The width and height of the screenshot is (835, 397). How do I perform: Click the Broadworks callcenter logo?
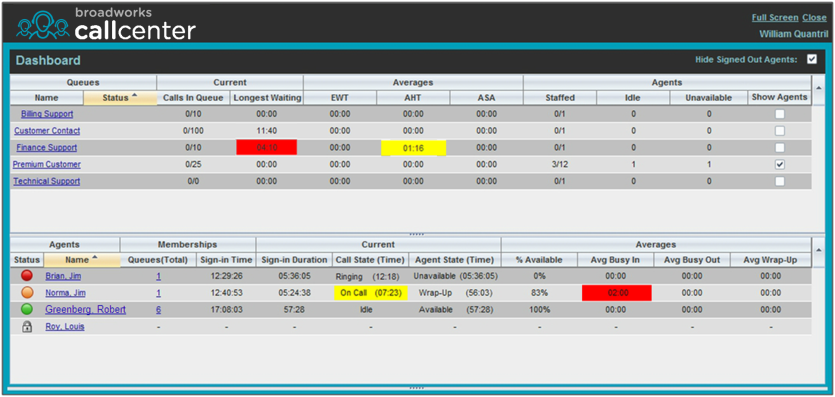[106, 24]
